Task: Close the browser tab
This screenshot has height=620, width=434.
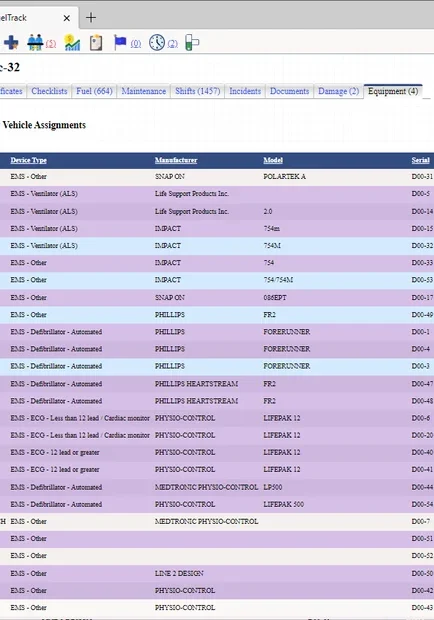Action: (x=67, y=18)
